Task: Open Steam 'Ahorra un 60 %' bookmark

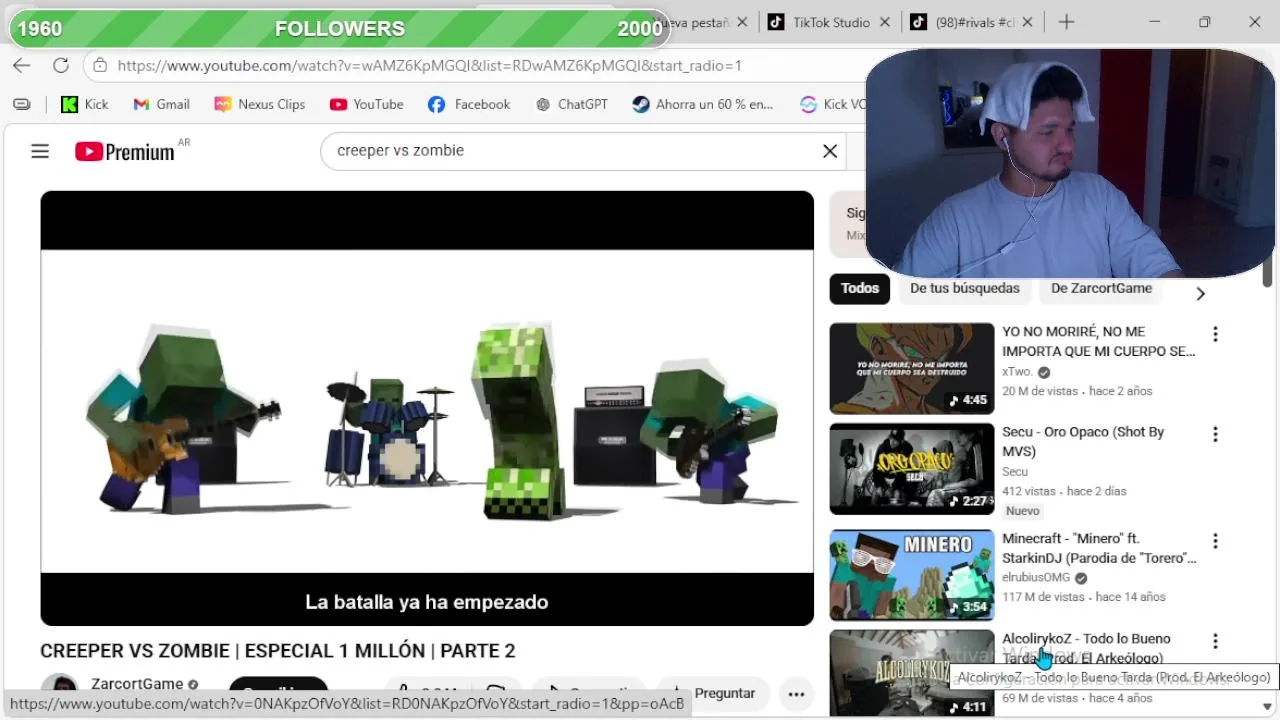Action: click(x=703, y=104)
